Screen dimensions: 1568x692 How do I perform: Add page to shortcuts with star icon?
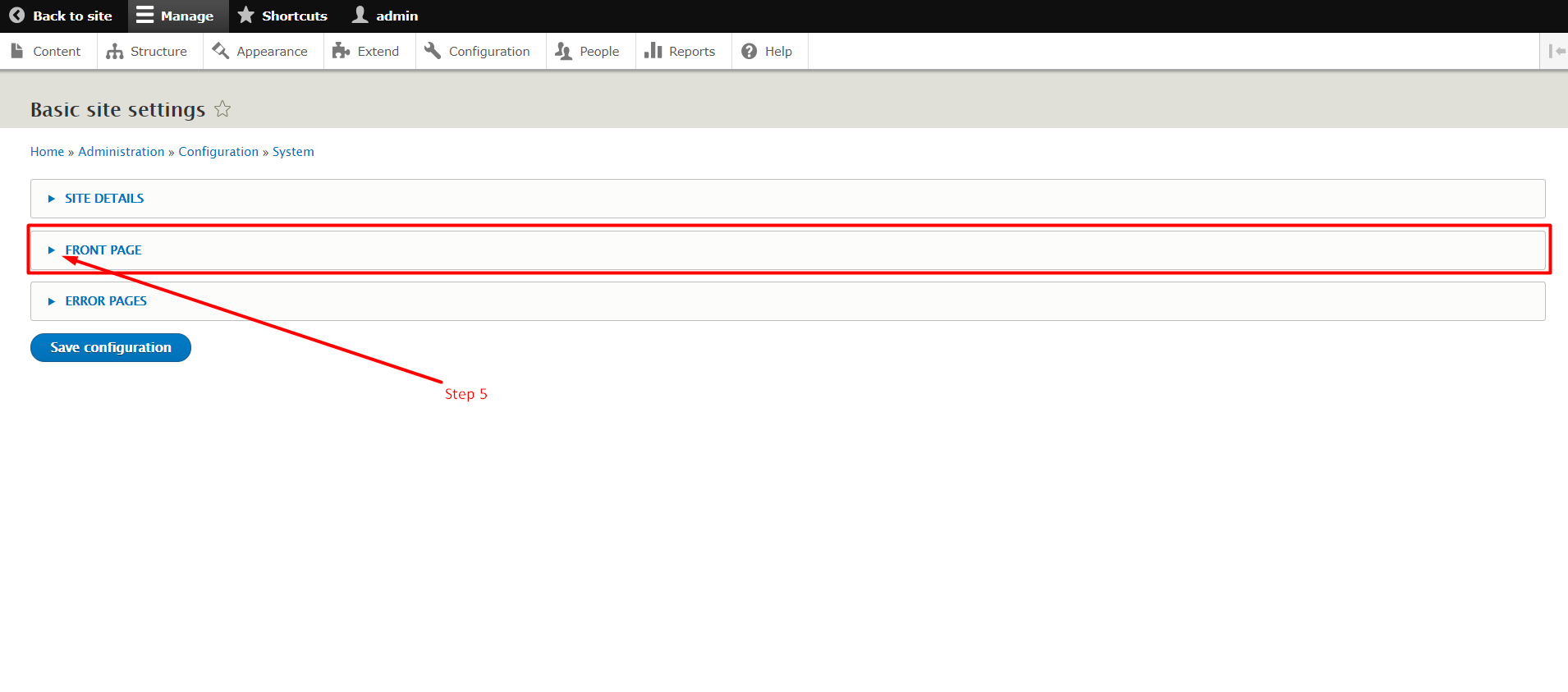click(x=222, y=109)
